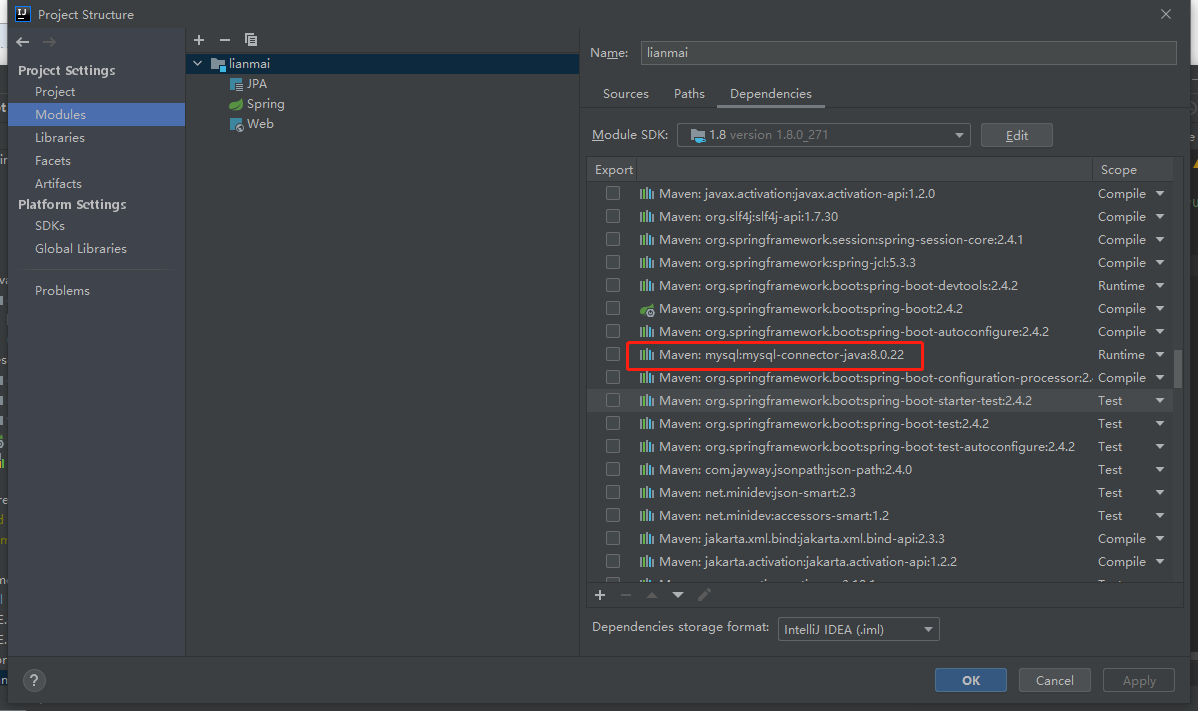The width and height of the screenshot is (1198, 711).
Task: Check Export for spring-boot-devtools
Action: coord(613,285)
